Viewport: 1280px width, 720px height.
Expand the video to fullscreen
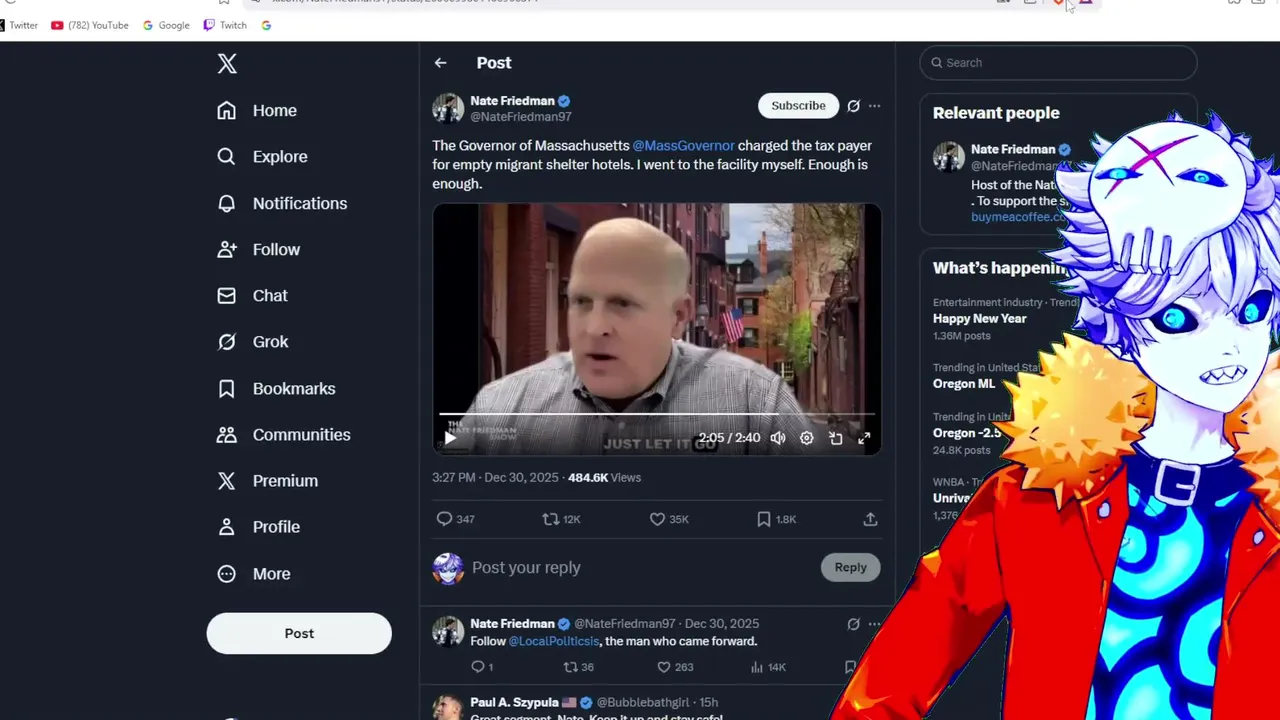click(864, 438)
